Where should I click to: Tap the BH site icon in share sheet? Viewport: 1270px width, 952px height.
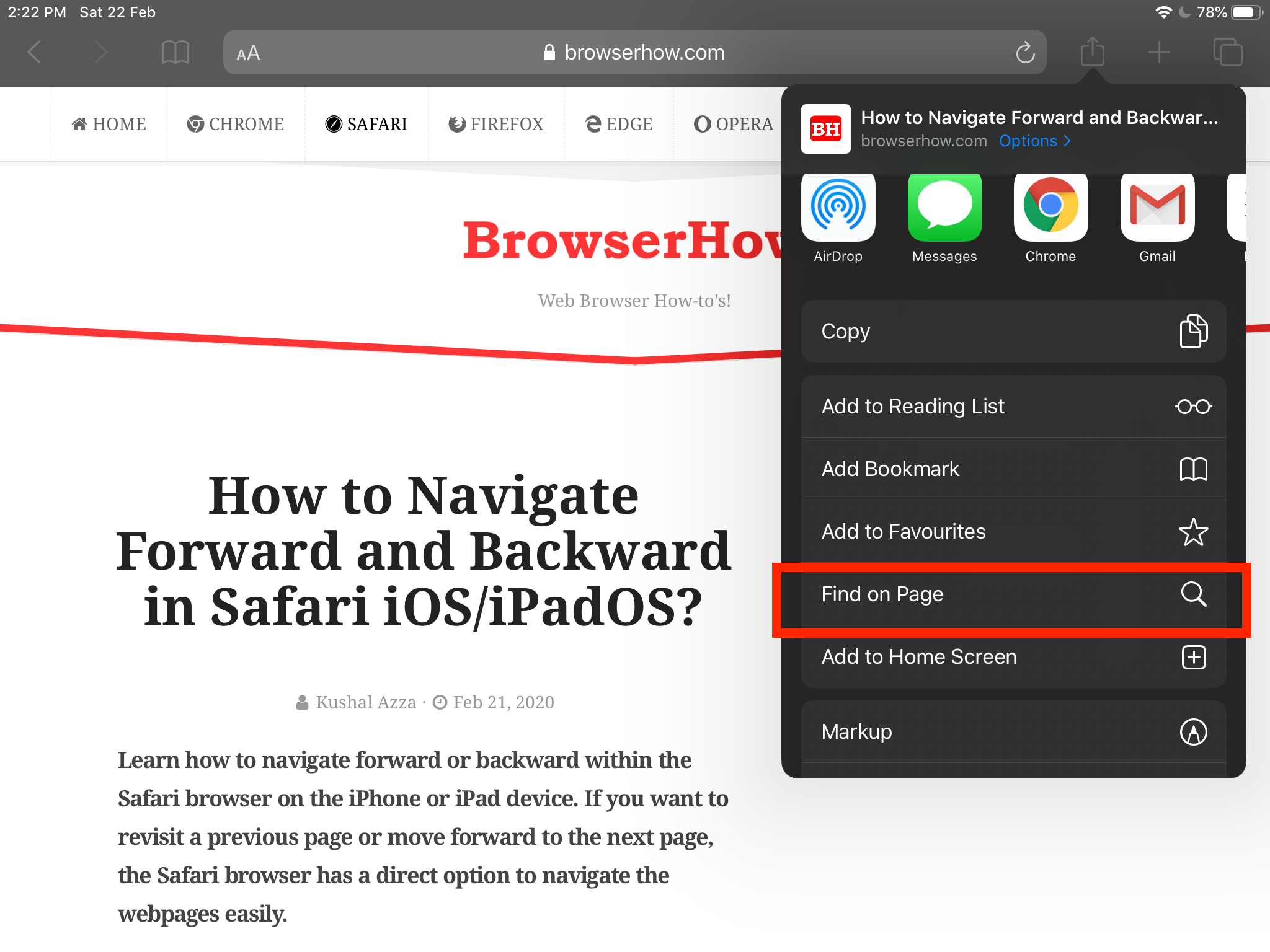(x=826, y=129)
